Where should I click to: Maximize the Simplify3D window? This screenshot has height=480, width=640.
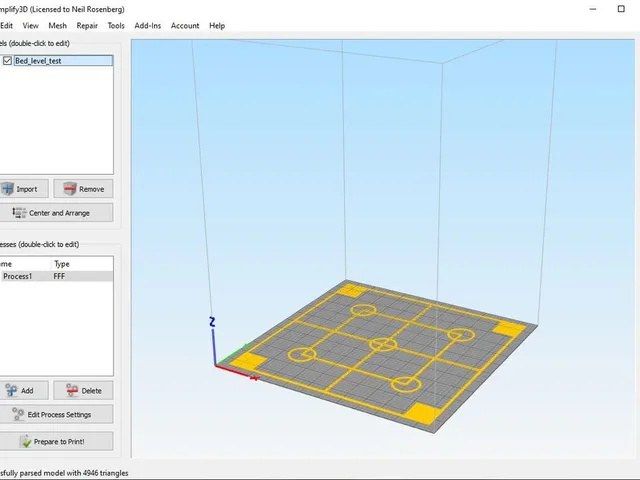[621, 9]
